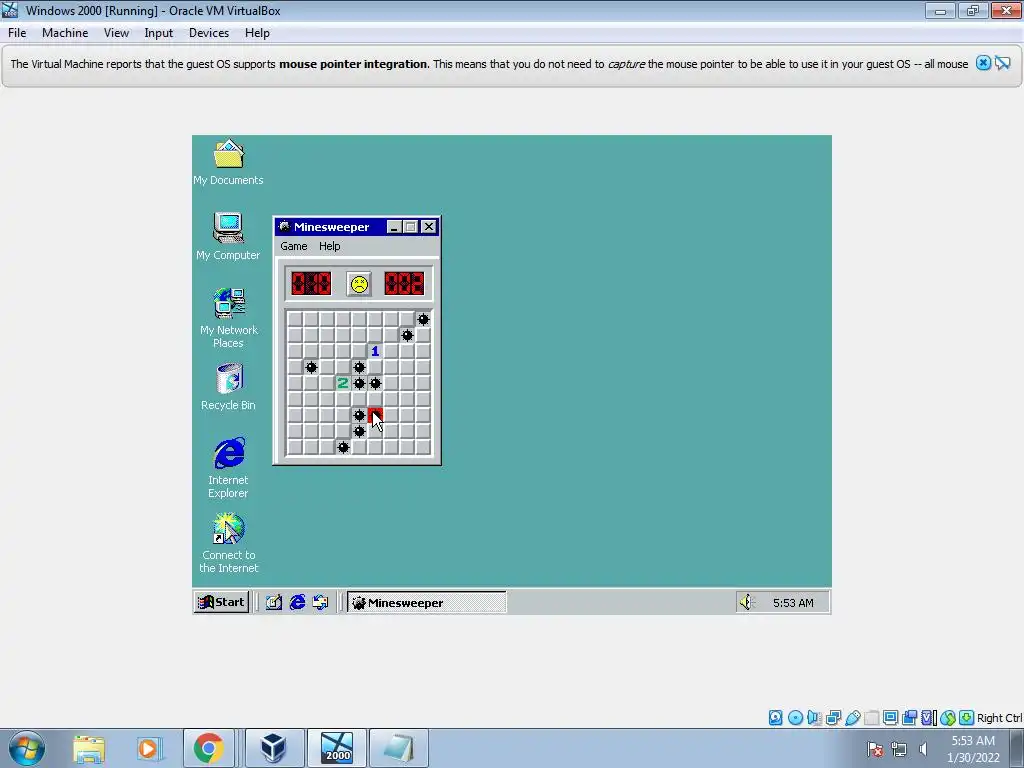Click VirtualBox mouse integration indicator
This screenshot has width=1024, height=768.
click(x=948, y=718)
